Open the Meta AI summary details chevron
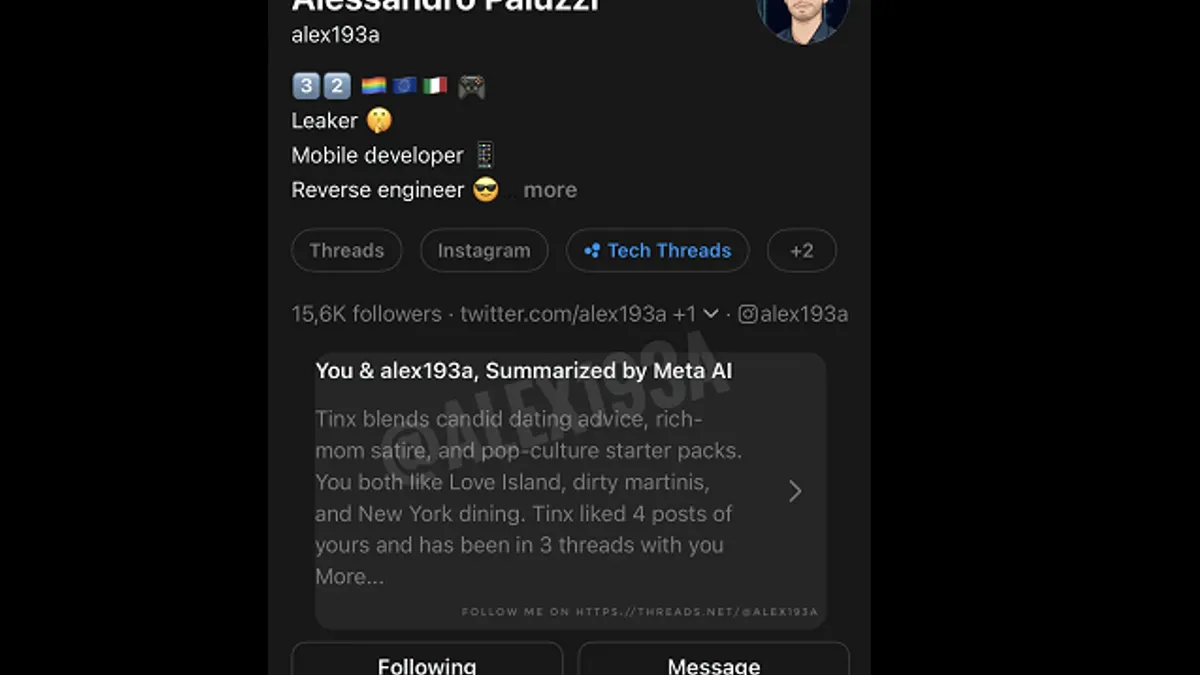Screen dimensions: 1200x675 (795, 490)
